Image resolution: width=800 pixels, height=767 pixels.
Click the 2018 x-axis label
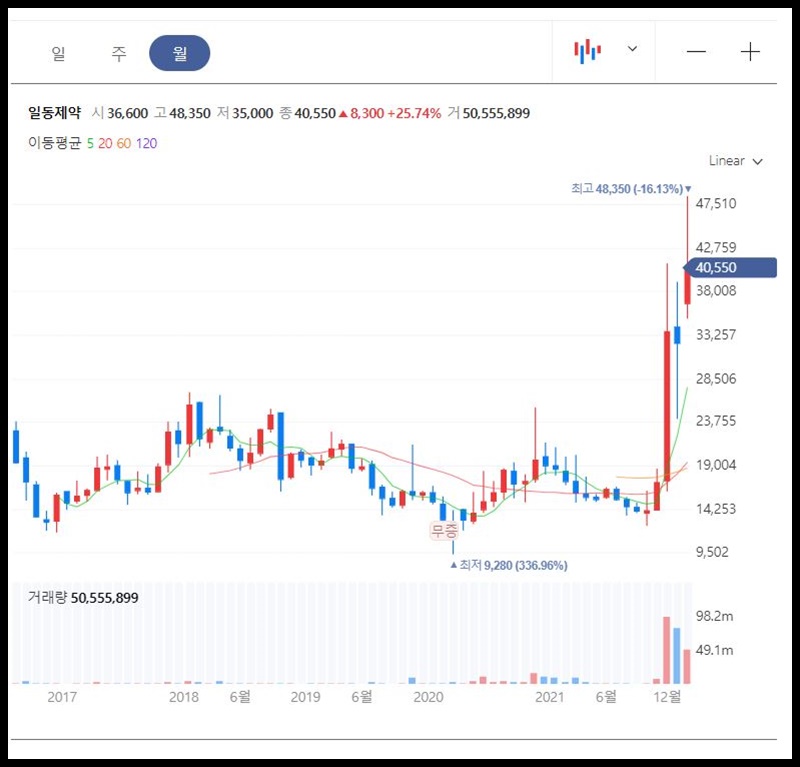(184, 697)
